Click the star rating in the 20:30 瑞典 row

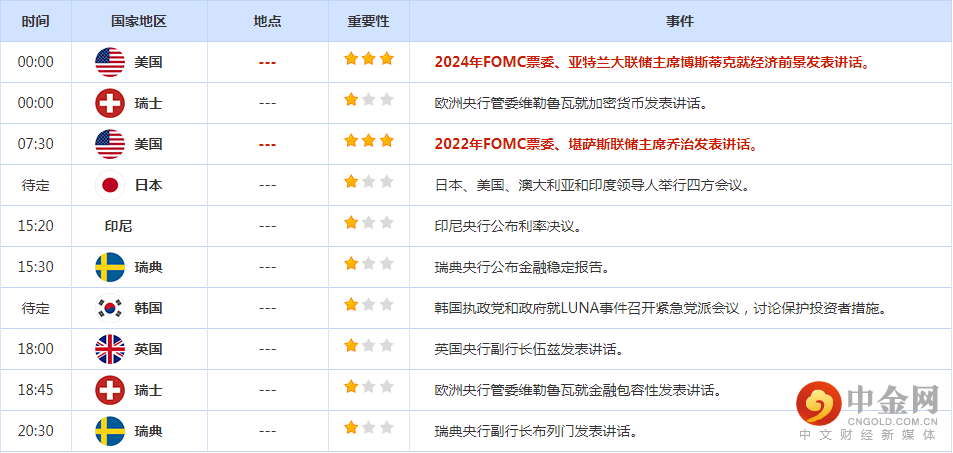click(x=369, y=428)
